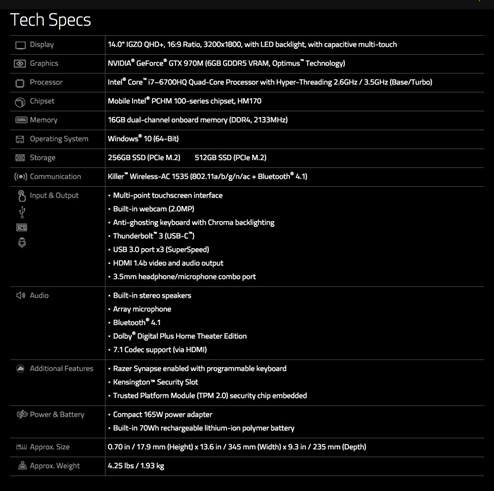Click the Graphics eye icon
Viewport: 494px width, 491px height.
20,63
